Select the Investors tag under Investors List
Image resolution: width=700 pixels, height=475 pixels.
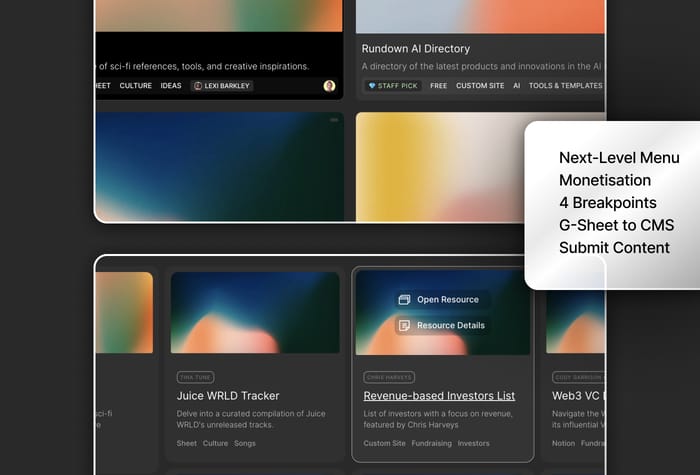click(474, 443)
